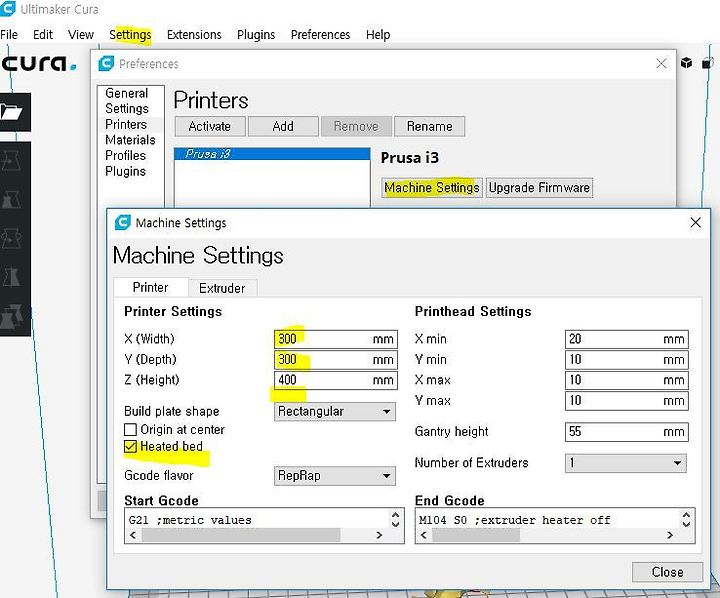Click the Cura logo in Preferences title bar
720x598 pixels.
tap(106, 63)
